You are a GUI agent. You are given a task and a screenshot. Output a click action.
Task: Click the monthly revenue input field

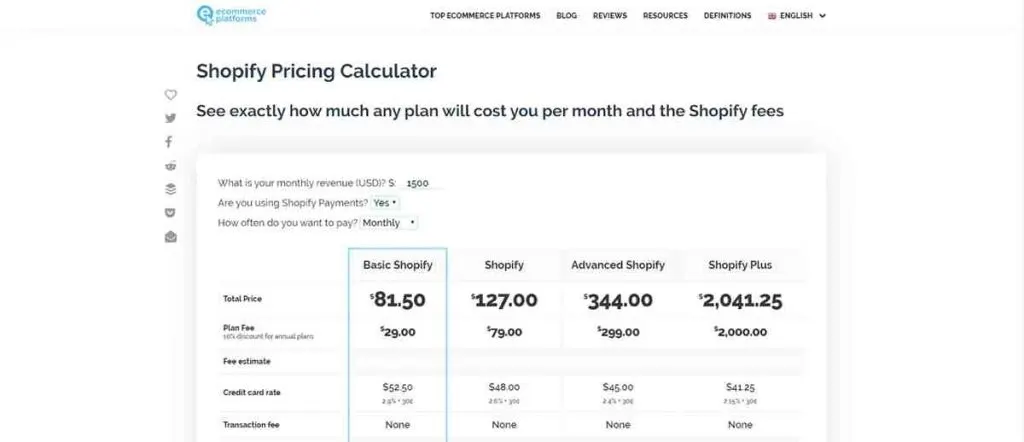(x=421, y=183)
